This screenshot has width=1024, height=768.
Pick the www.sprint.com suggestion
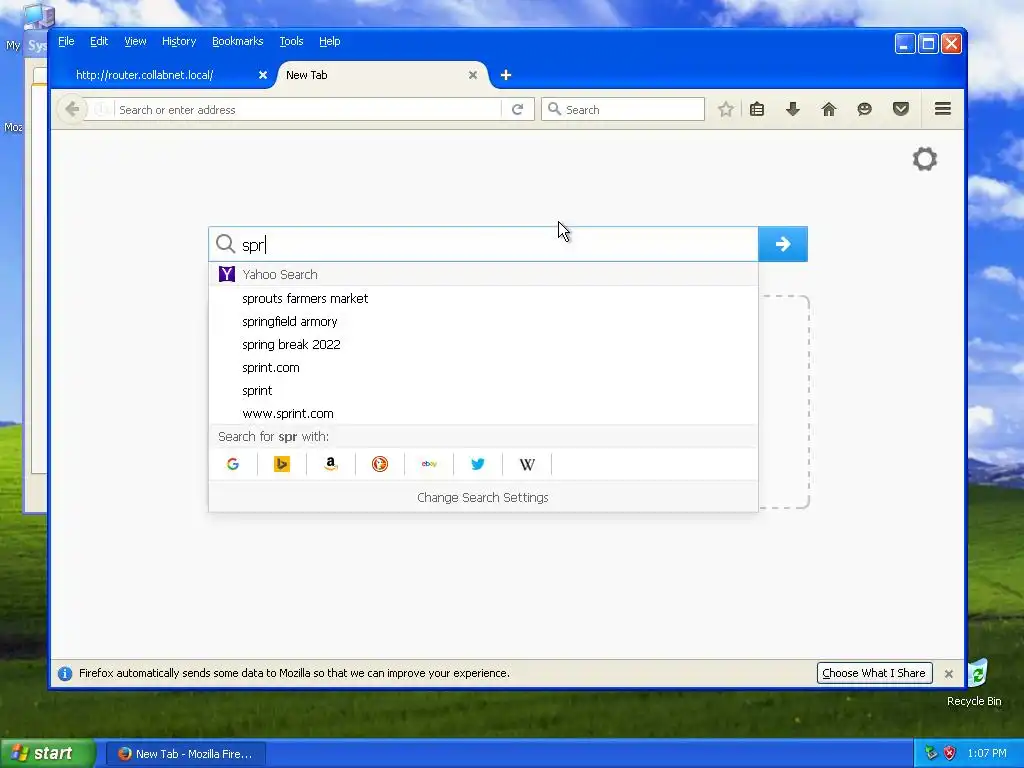tap(483, 413)
